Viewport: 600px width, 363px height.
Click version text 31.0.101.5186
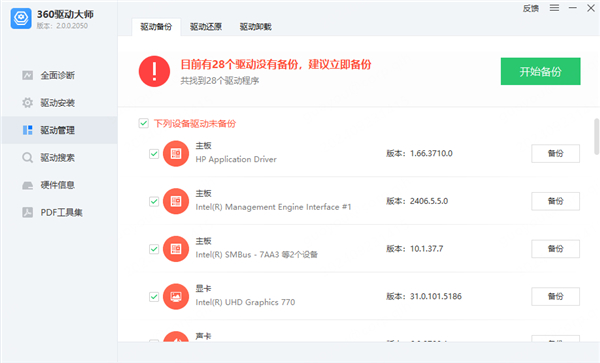tap(436, 296)
